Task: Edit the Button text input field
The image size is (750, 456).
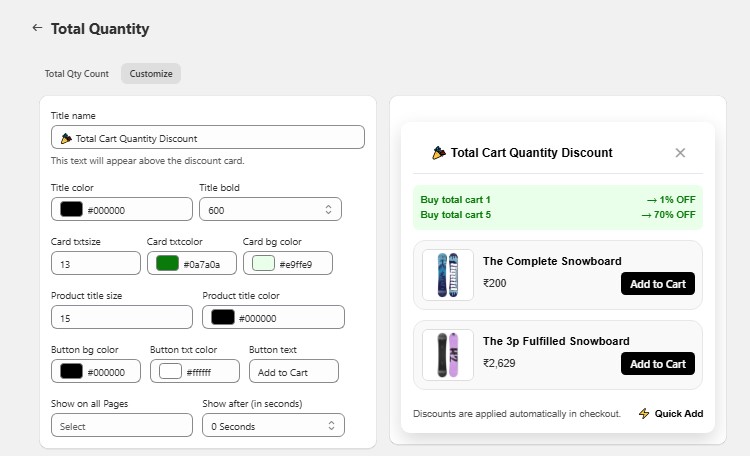Action: click(x=293, y=372)
